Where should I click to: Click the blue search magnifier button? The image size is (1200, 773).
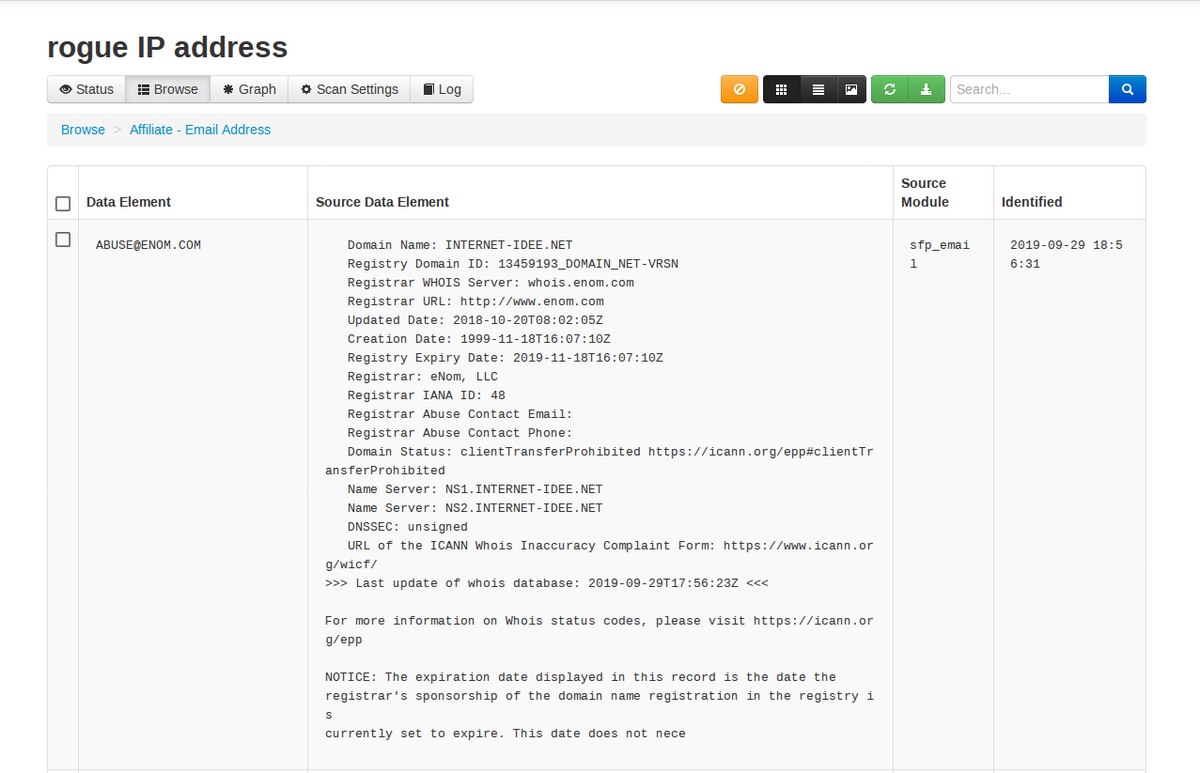point(1127,89)
